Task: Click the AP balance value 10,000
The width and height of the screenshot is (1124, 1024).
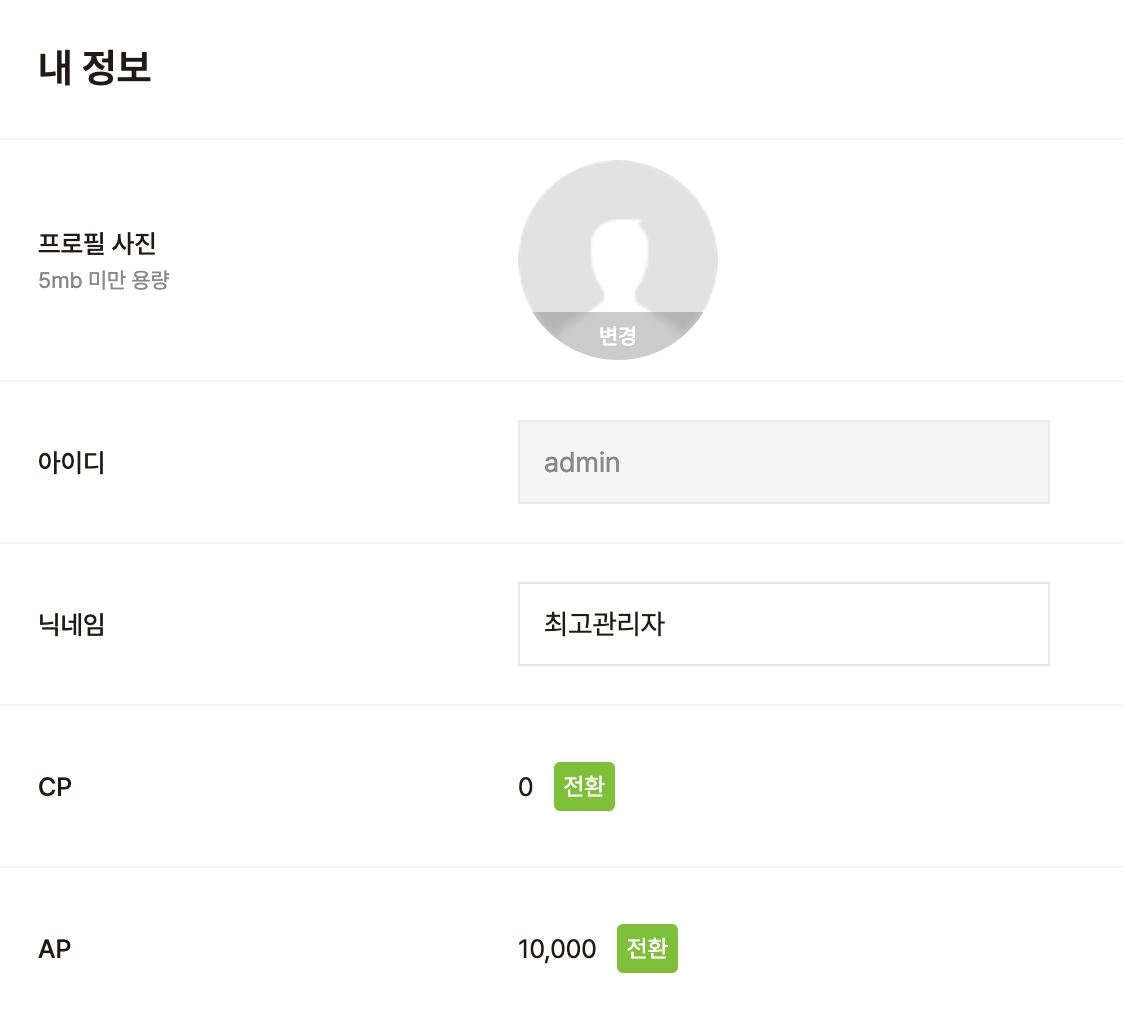Action: click(x=557, y=949)
